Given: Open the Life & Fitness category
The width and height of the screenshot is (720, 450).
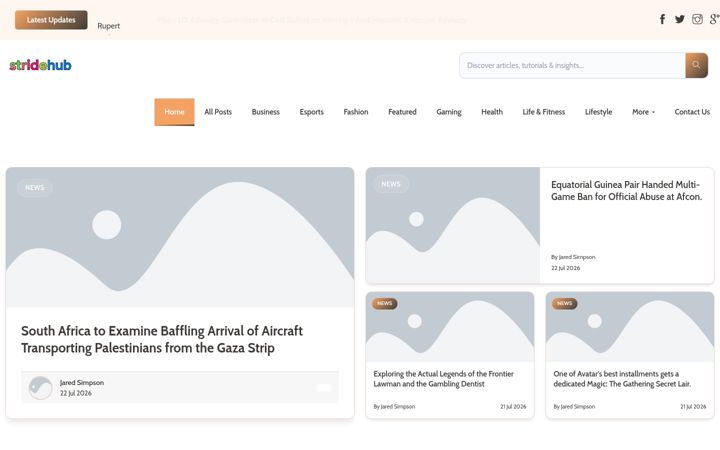Looking at the screenshot, I should click(x=544, y=112).
